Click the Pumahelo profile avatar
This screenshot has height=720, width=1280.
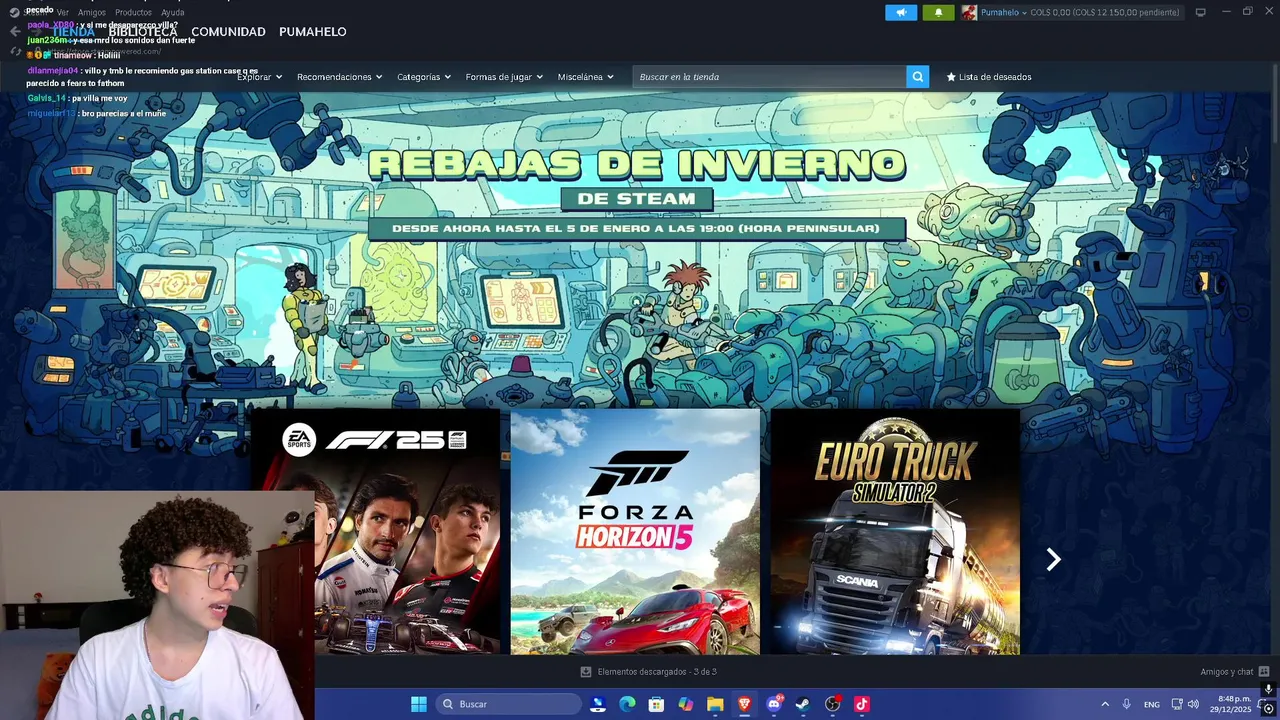click(969, 12)
